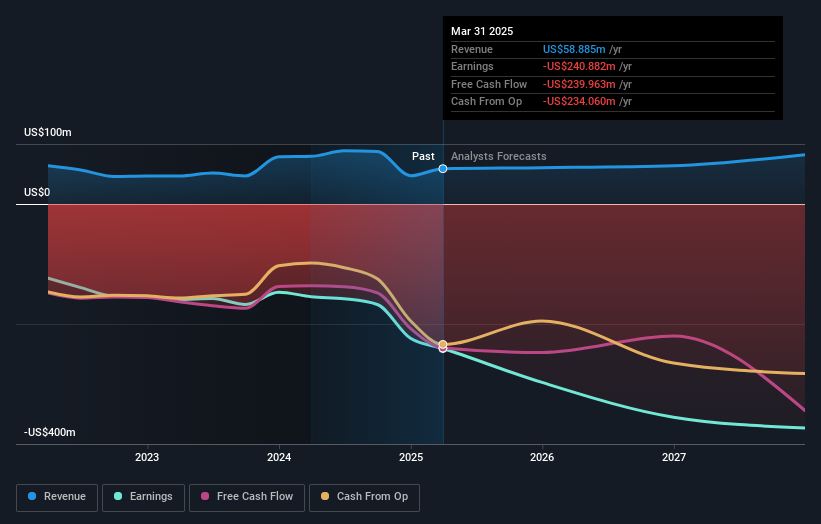Image resolution: width=821 pixels, height=524 pixels.
Task: Click the Mar 31 2025 tooltip date
Action: click(x=482, y=31)
